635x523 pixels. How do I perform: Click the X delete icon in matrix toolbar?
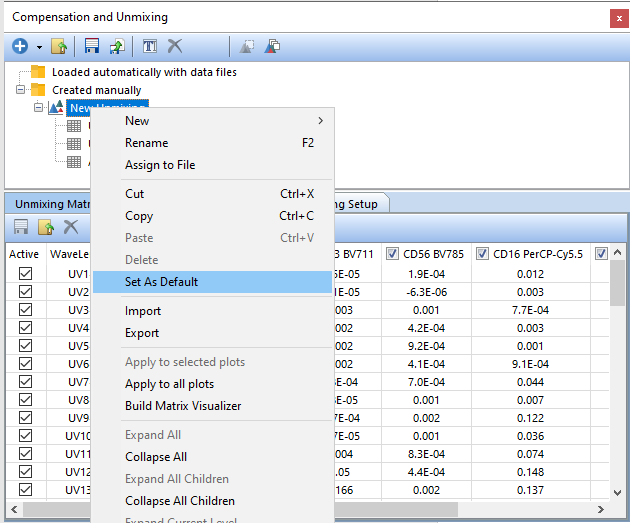71,227
